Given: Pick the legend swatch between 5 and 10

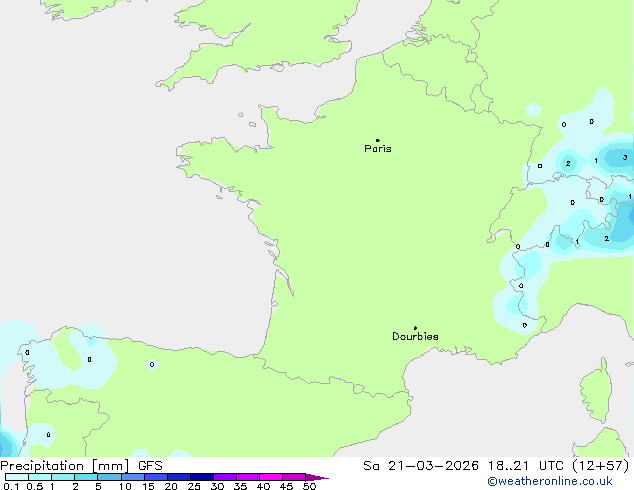Looking at the screenshot, I should (x=109, y=477).
